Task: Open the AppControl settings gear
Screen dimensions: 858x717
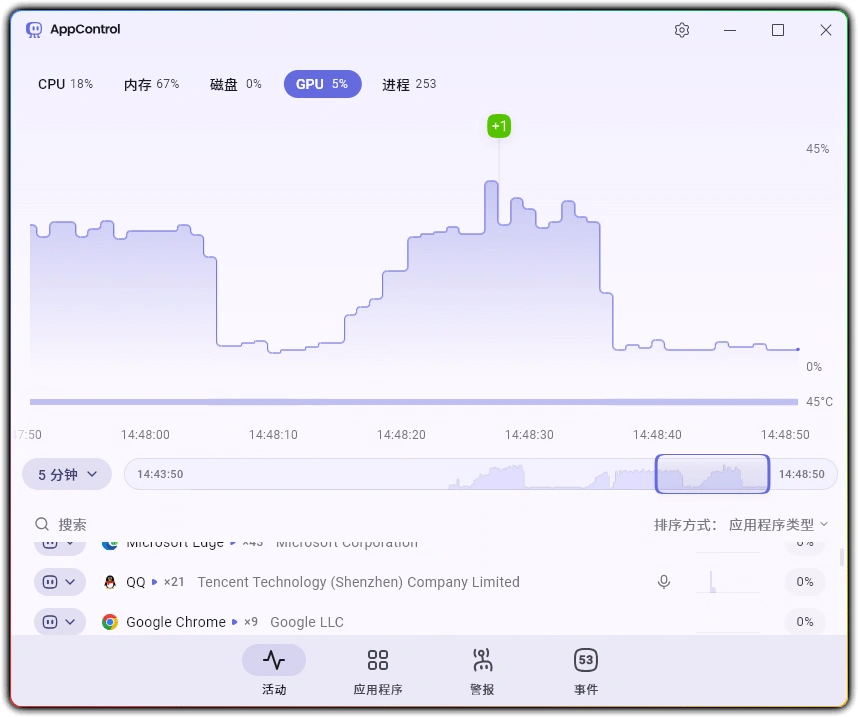Action: pos(682,30)
